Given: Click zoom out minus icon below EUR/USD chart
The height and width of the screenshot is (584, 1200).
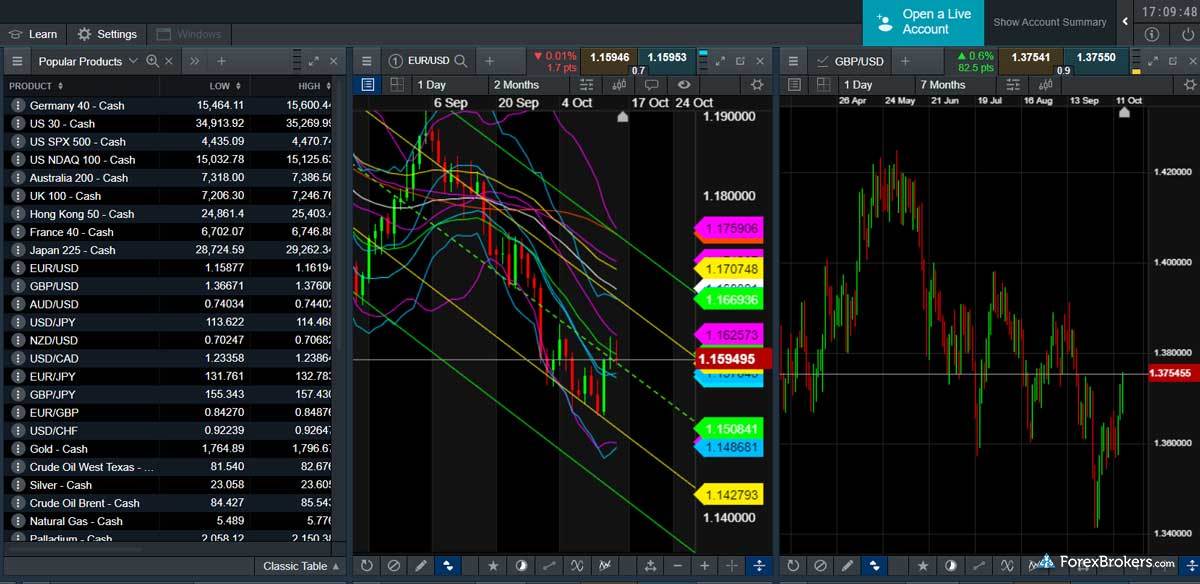Looking at the screenshot, I should [678, 566].
